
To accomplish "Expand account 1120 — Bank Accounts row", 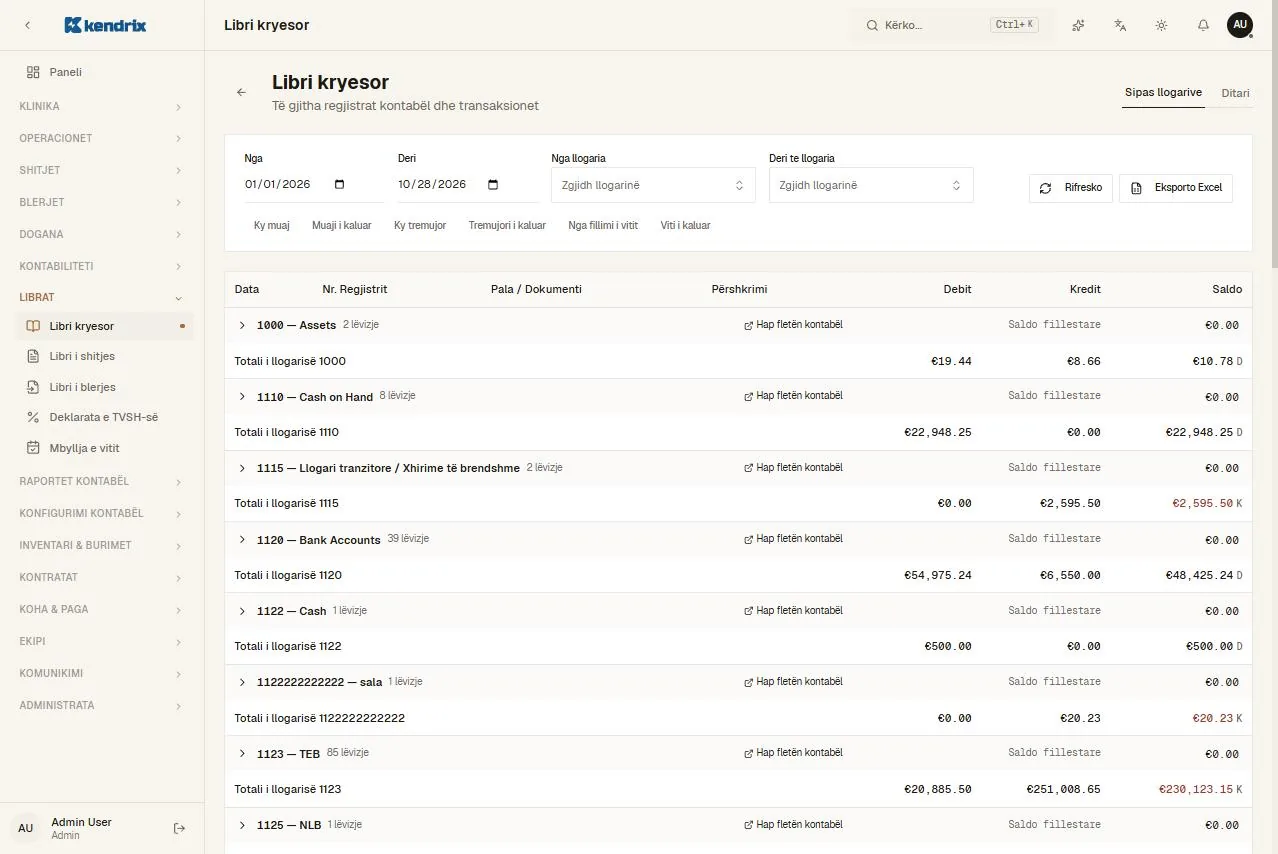I will coord(242,540).
